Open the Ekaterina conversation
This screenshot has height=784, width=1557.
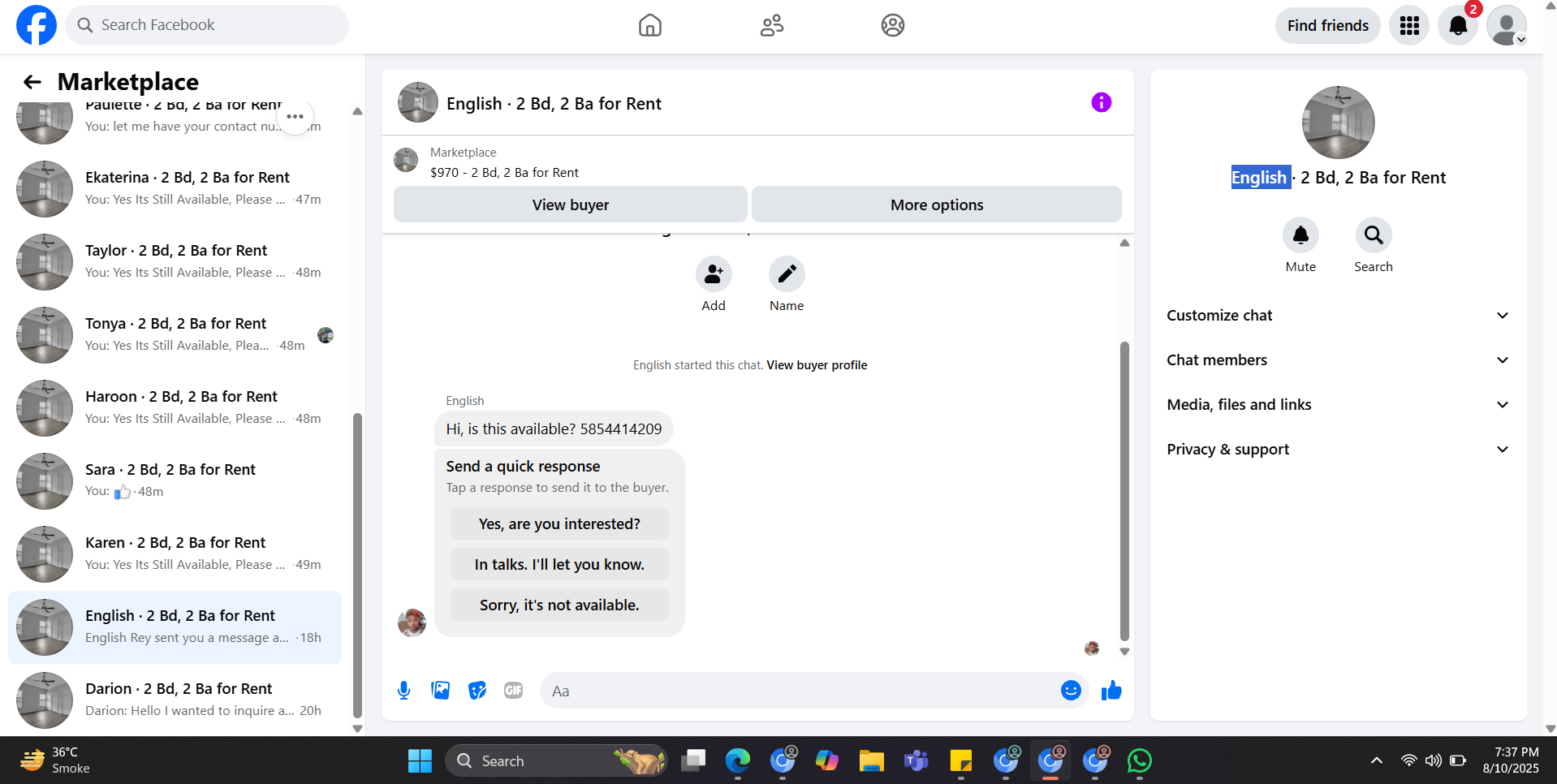[x=175, y=188]
